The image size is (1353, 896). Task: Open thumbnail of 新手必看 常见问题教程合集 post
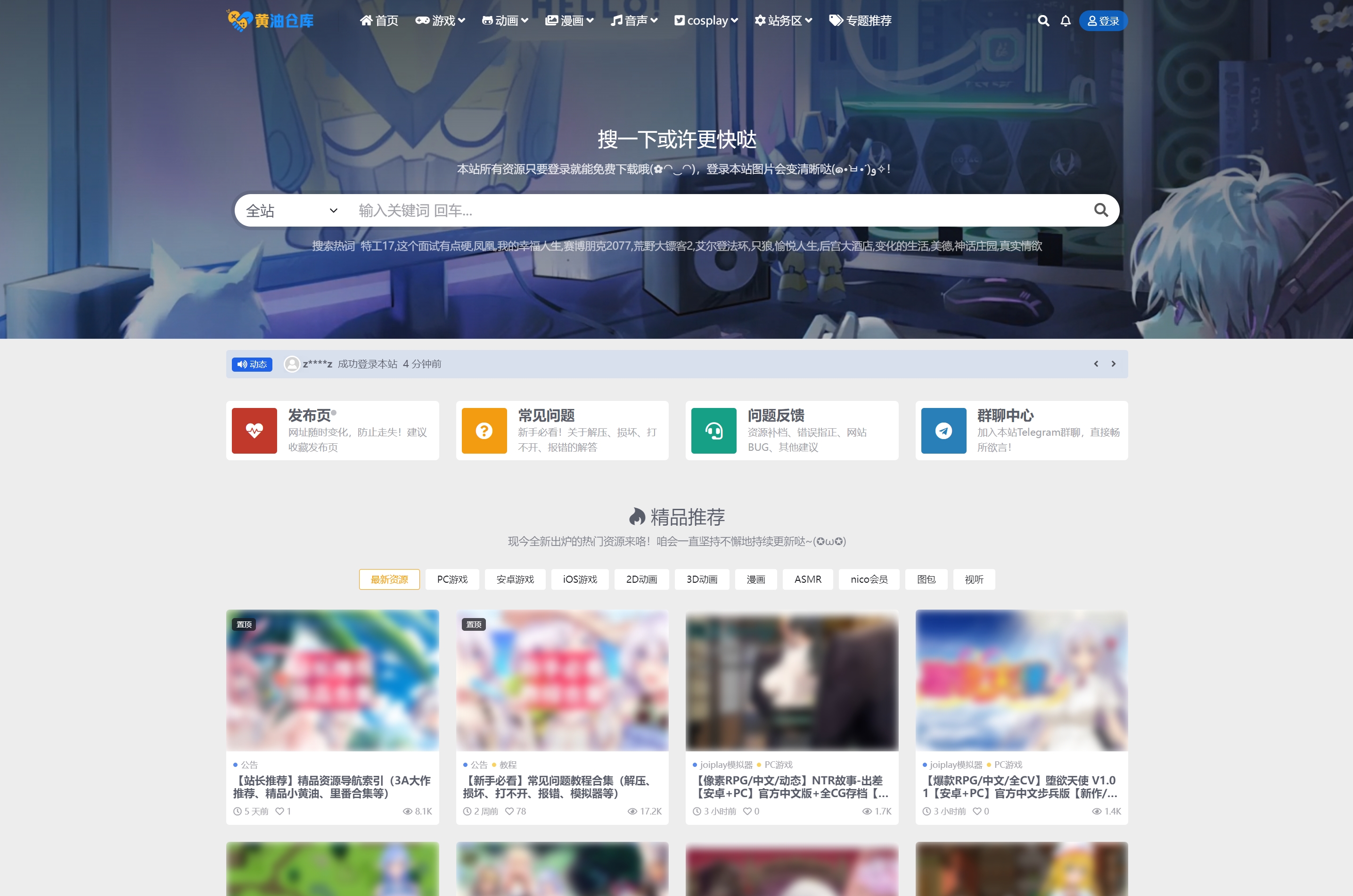pos(562,680)
